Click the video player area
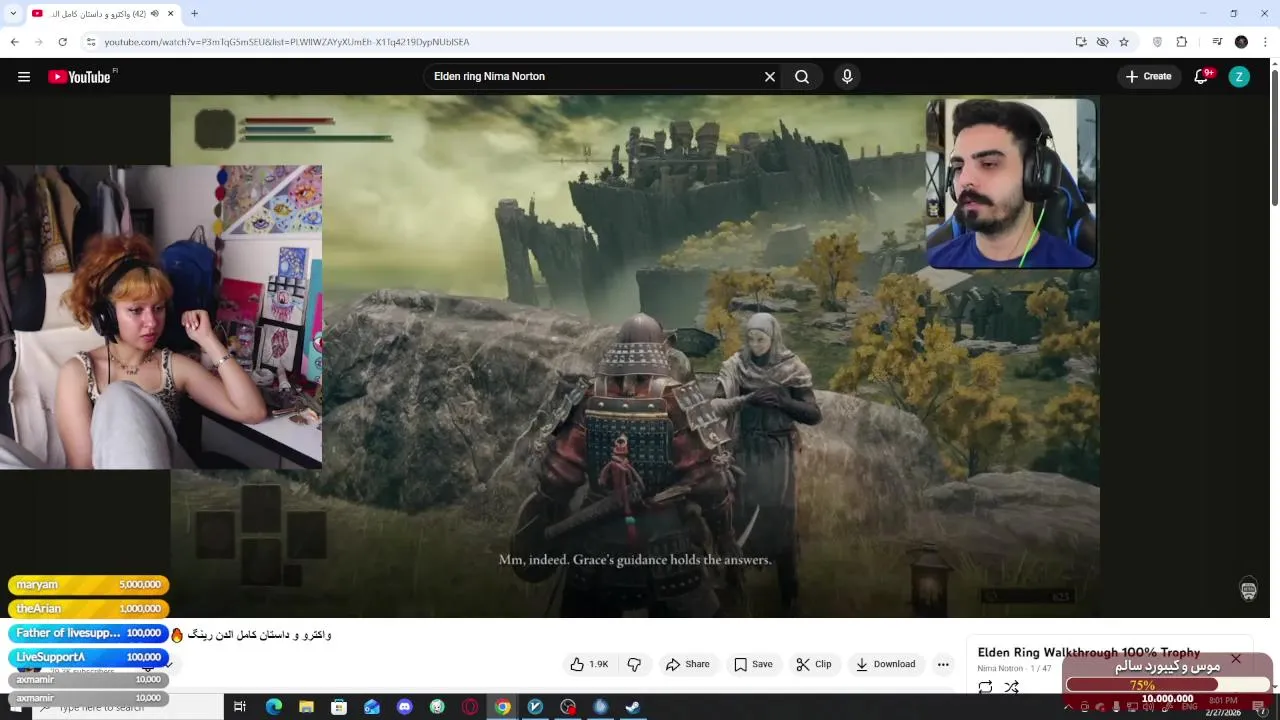 pos(635,356)
